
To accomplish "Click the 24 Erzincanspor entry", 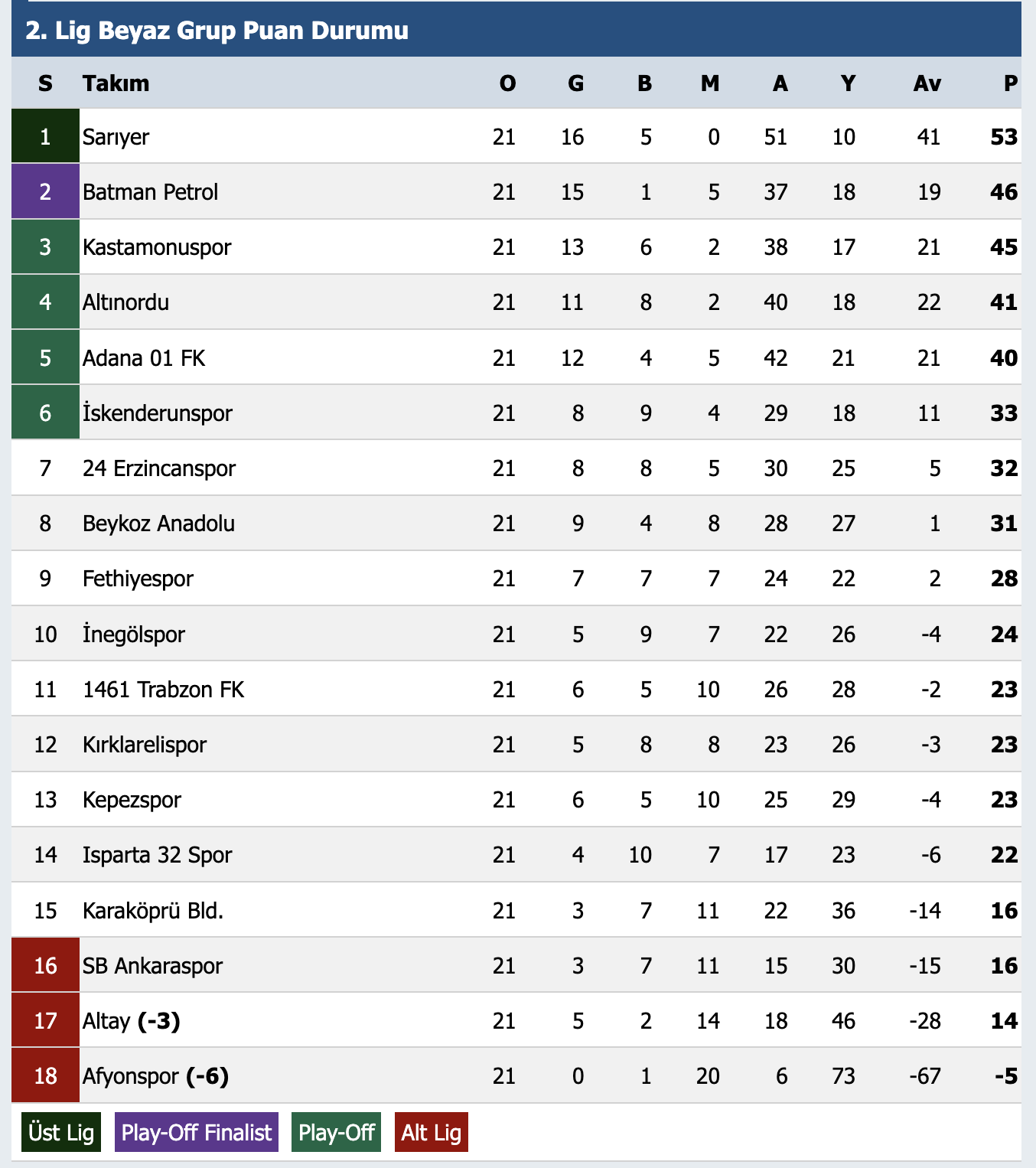I will (x=159, y=468).
